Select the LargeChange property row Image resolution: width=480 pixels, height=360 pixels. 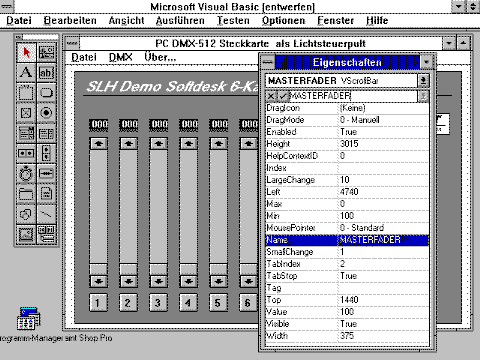click(347, 180)
